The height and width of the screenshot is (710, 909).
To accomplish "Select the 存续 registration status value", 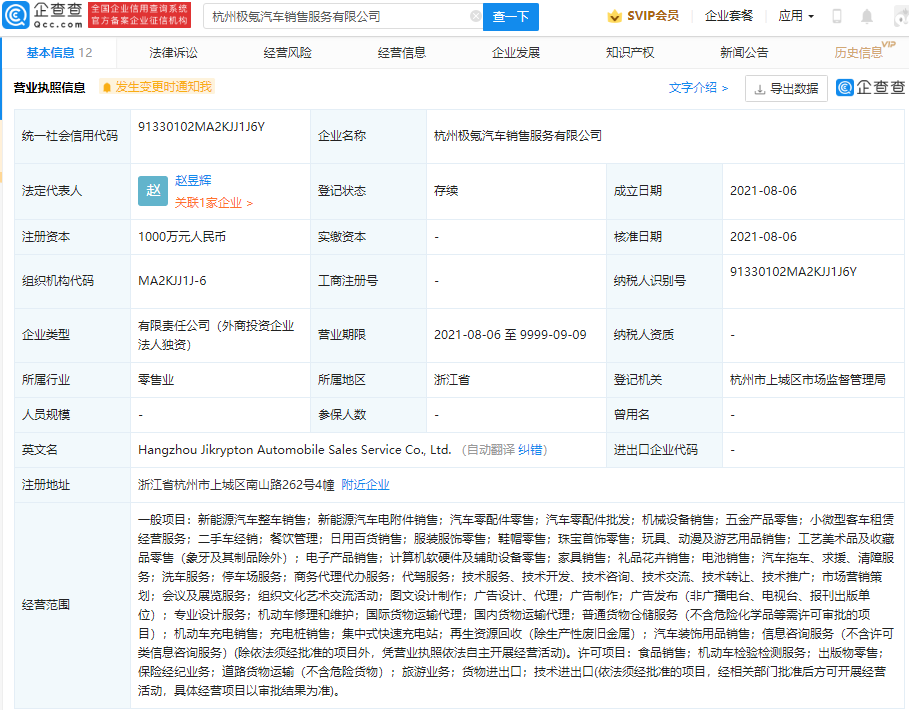I will click(446, 191).
